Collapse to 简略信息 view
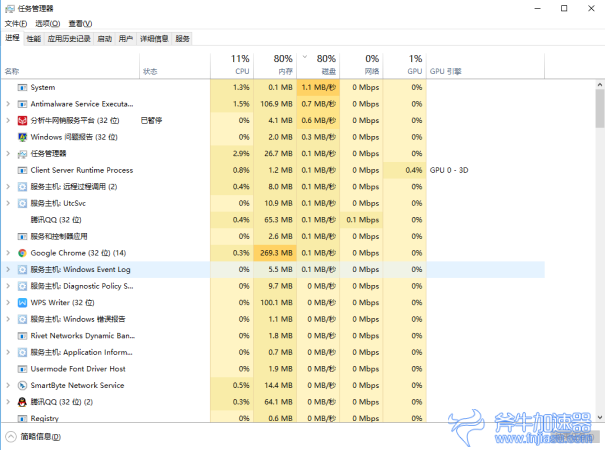The height and width of the screenshot is (450, 605). click(x=33, y=437)
